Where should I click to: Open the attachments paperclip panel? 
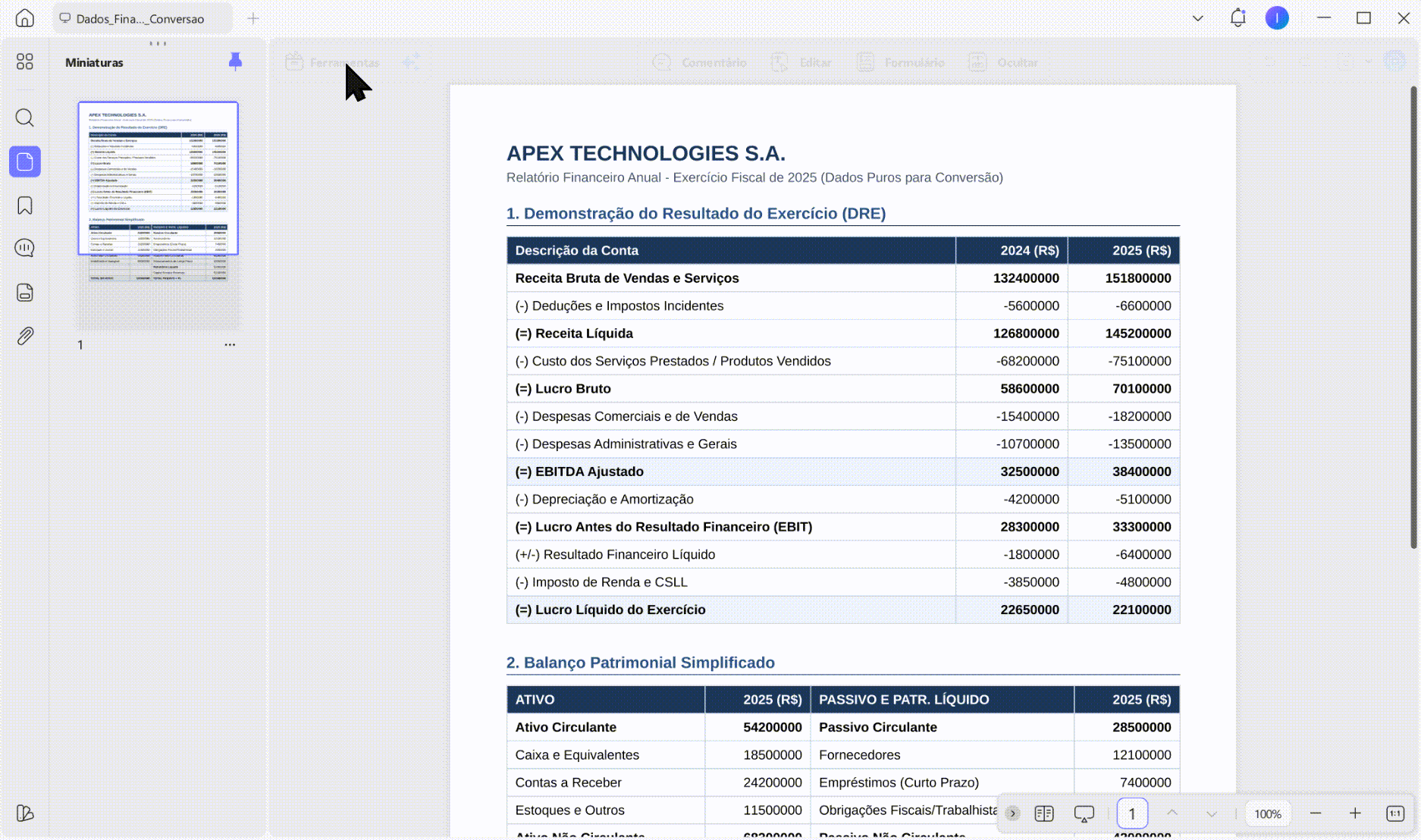pyautogui.click(x=25, y=336)
